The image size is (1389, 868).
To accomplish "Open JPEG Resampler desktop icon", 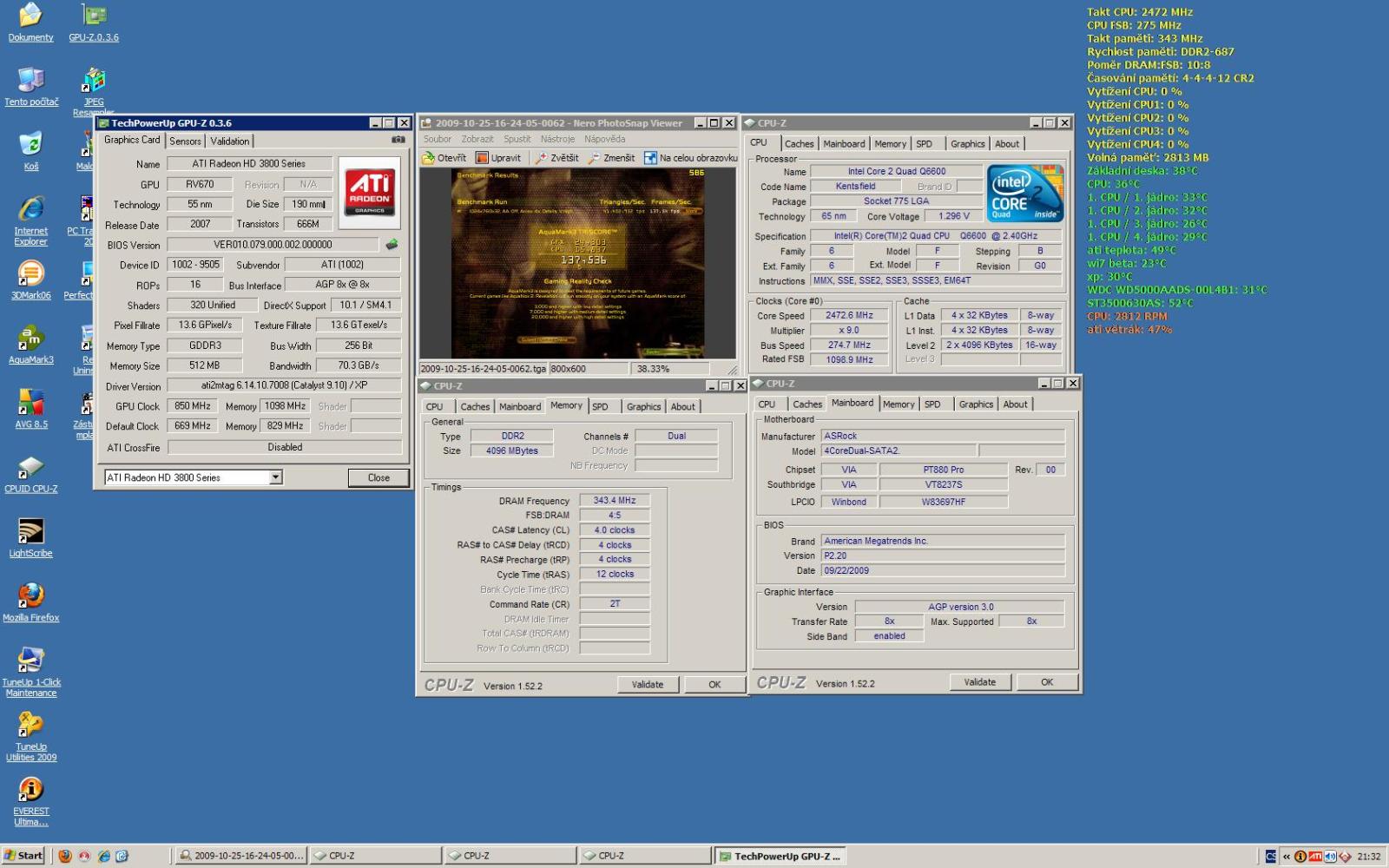I will (94, 91).
